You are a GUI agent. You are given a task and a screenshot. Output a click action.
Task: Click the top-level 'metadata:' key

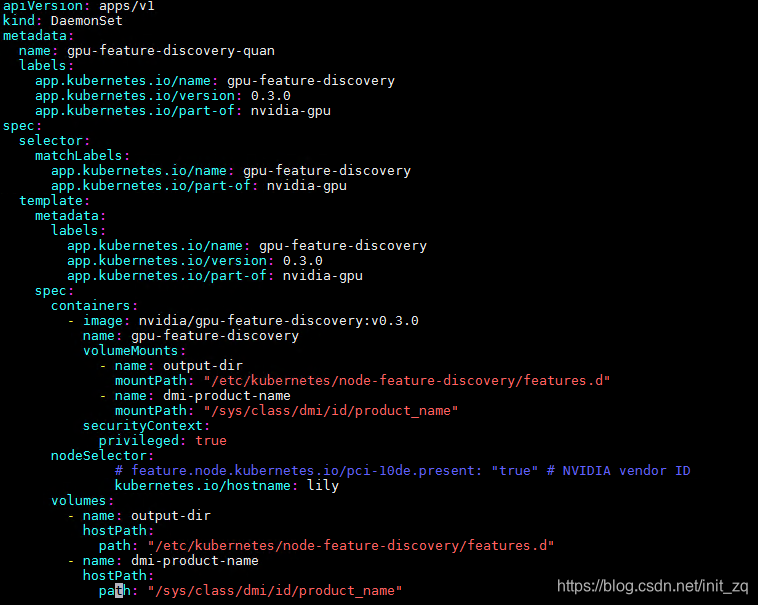coord(38,36)
